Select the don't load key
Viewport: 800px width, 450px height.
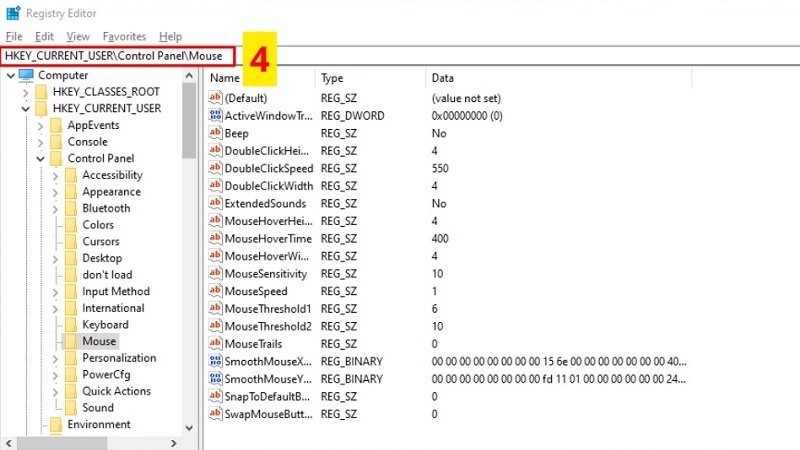point(107,274)
